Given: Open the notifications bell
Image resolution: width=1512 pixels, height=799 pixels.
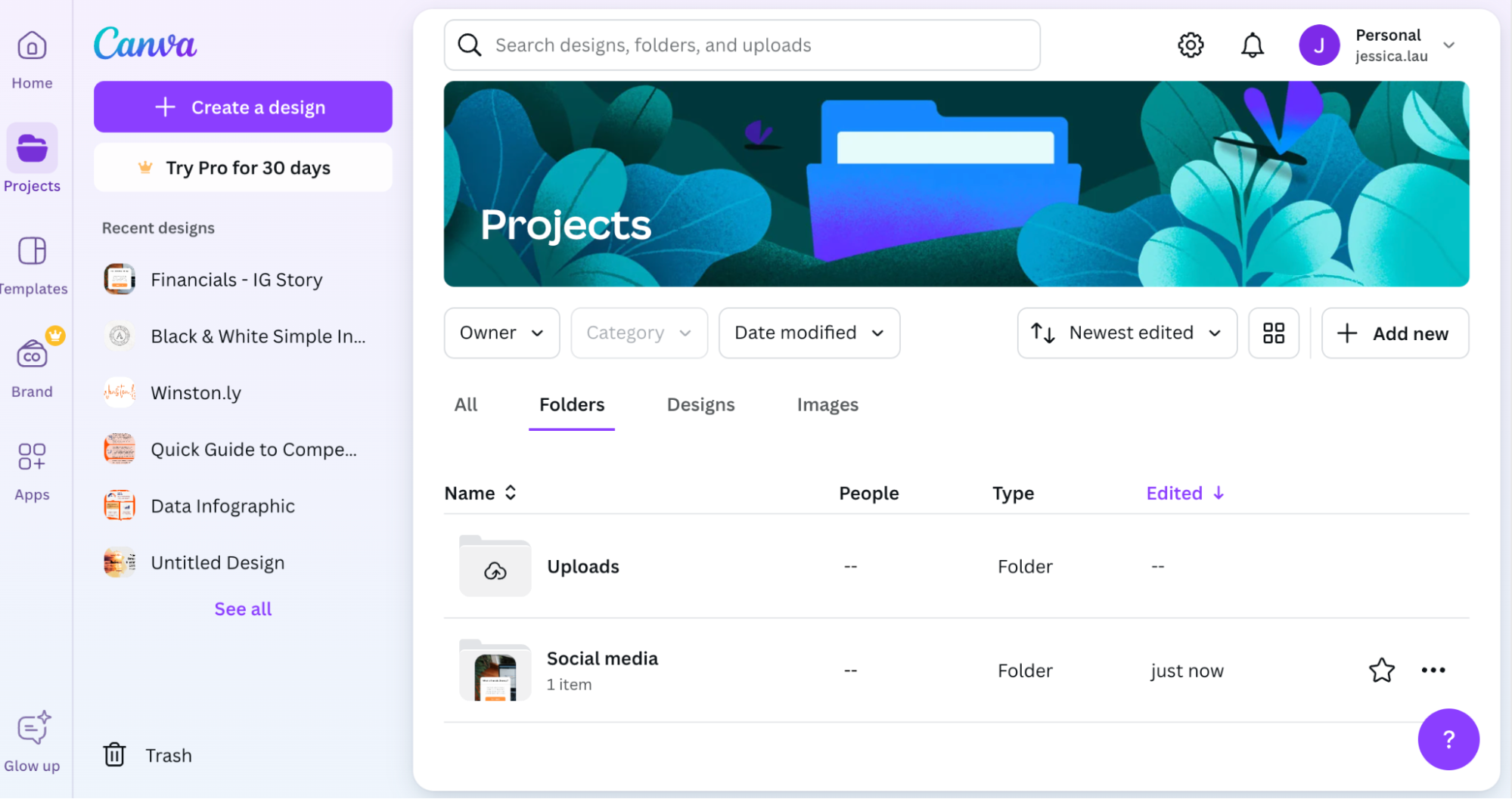Looking at the screenshot, I should click(1253, 45).
